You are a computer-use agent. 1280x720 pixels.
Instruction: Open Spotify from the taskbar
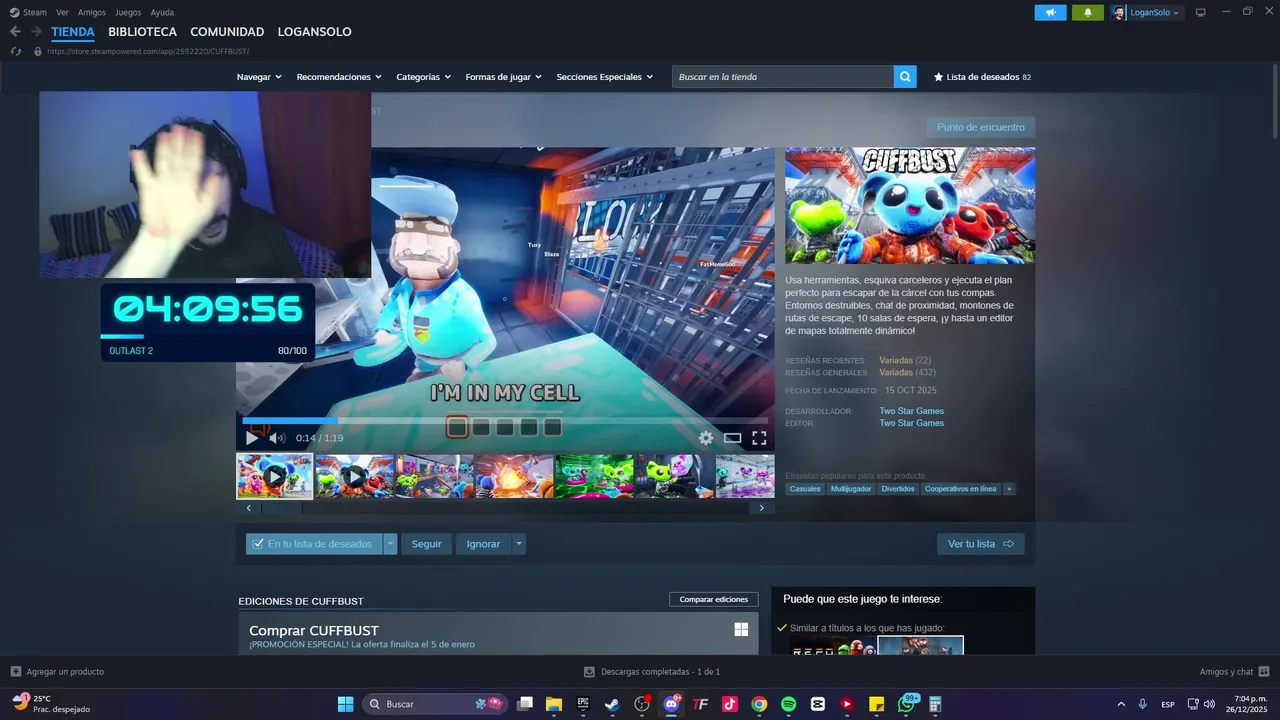(x=788, y=704)
